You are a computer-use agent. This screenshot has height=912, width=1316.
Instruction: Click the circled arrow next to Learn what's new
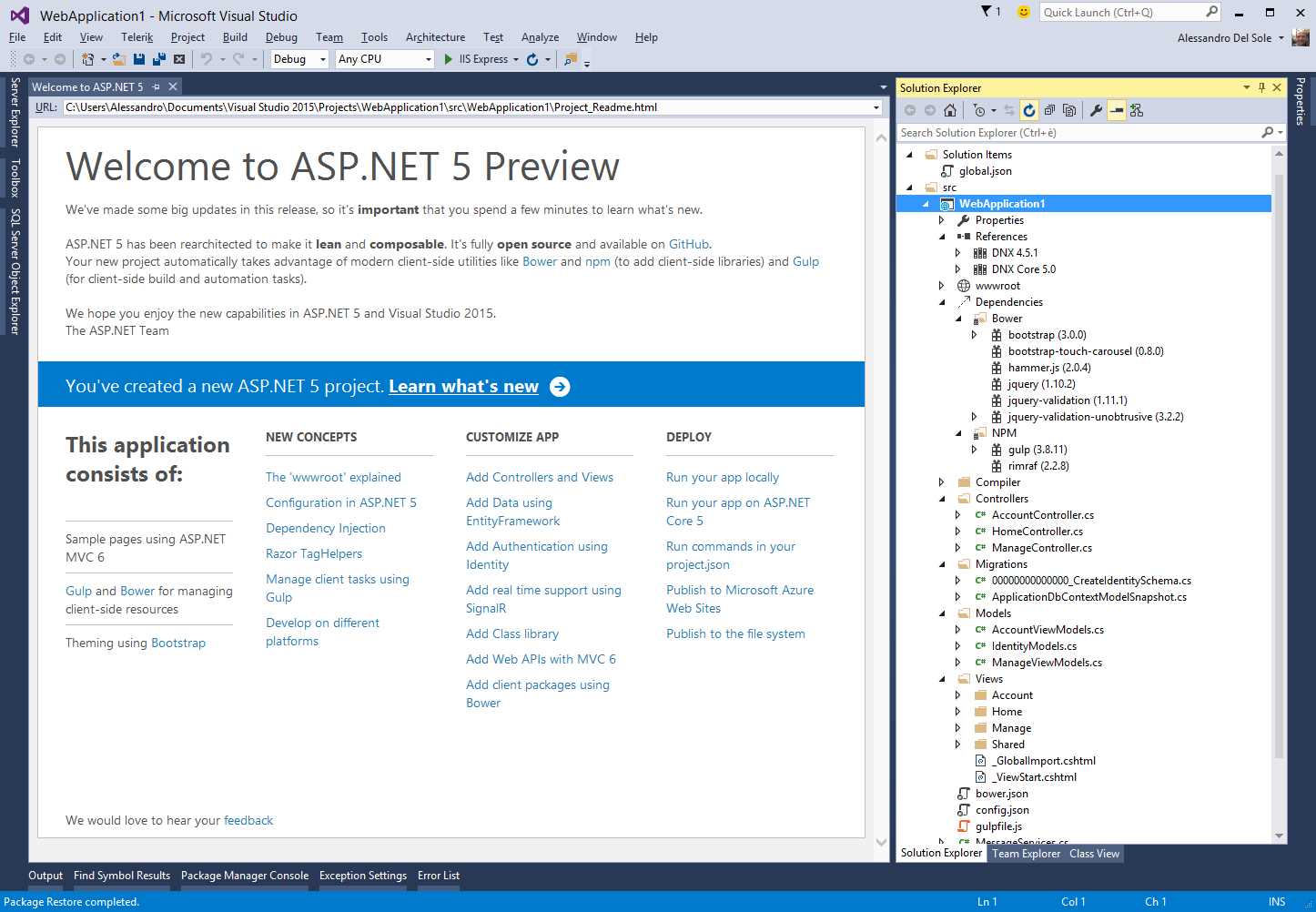pyautogui.click(x=560, y=387)
